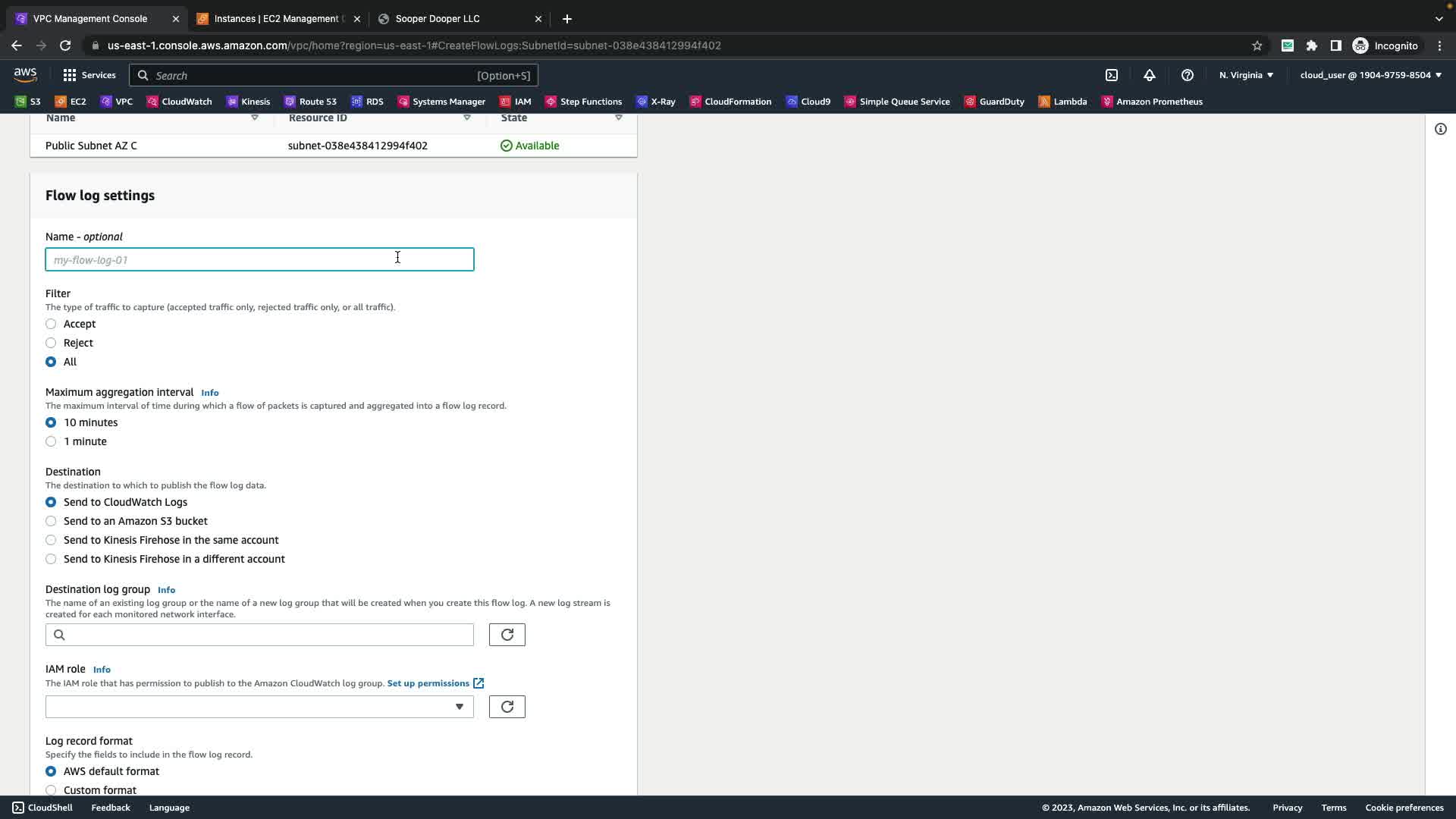This screenshot has height=819, width=1456.
Task: Open CloudShell icon in top navigation bar
Action: tap(1112, 75)
